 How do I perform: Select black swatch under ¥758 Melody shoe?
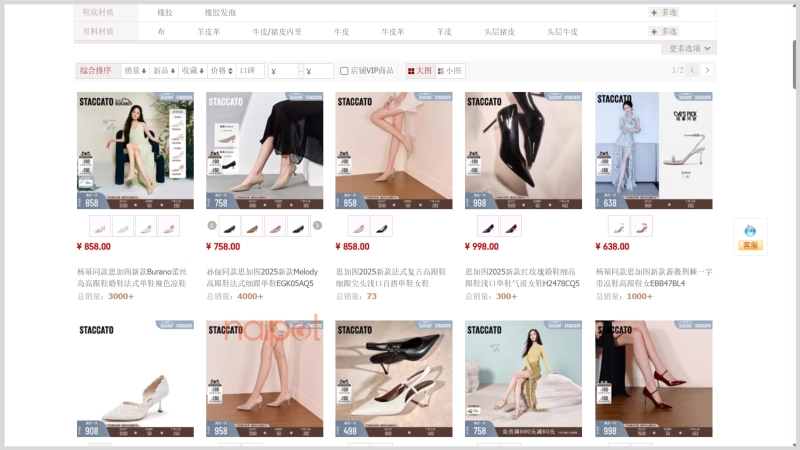pos(229,226)
